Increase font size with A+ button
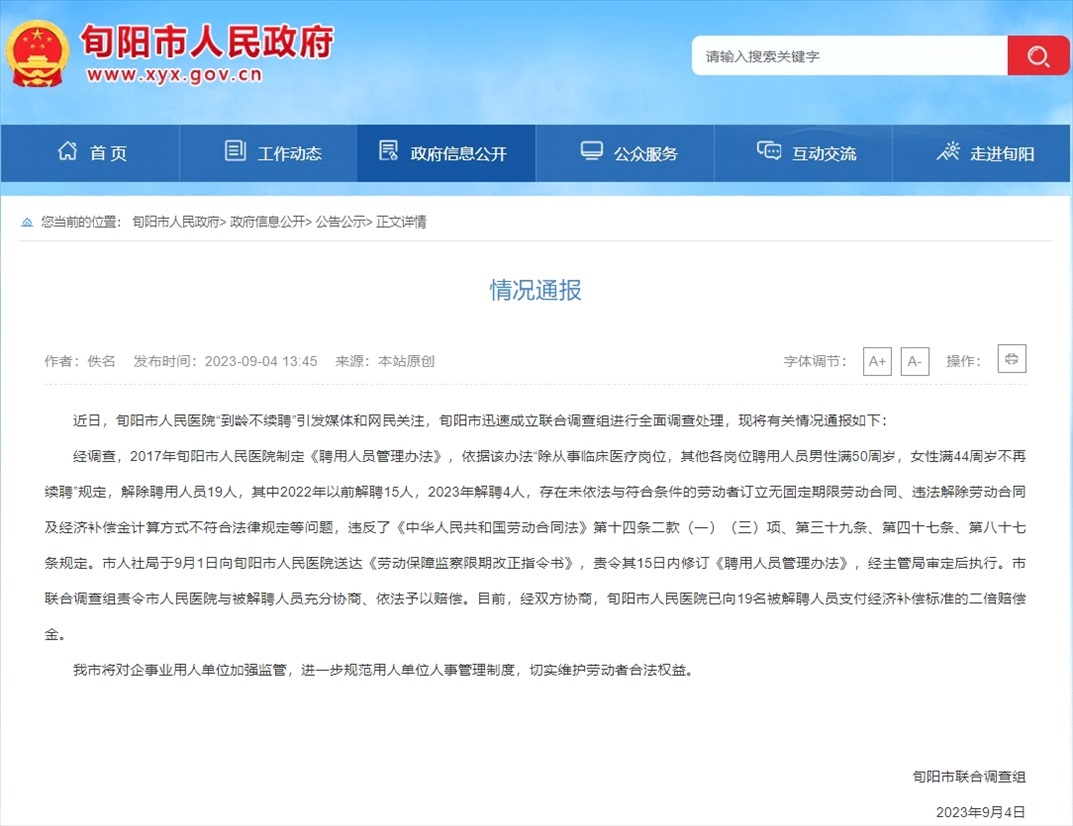The image size is (1073, 826). click(x=877, y=361)
